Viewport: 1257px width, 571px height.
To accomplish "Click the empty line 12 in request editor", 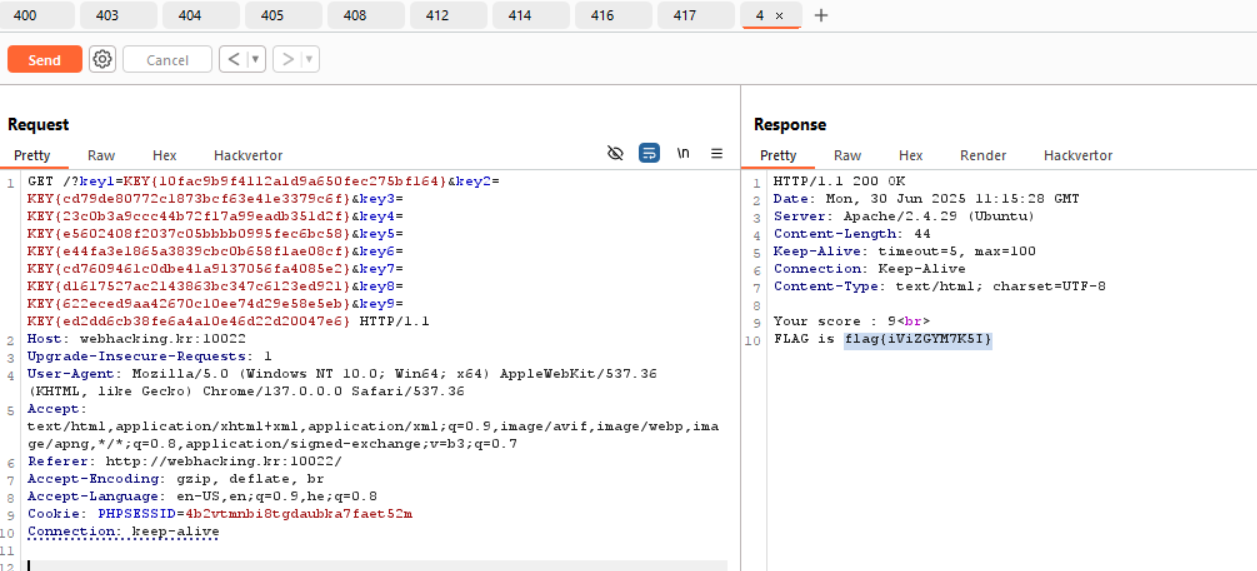I will [377, 565].
